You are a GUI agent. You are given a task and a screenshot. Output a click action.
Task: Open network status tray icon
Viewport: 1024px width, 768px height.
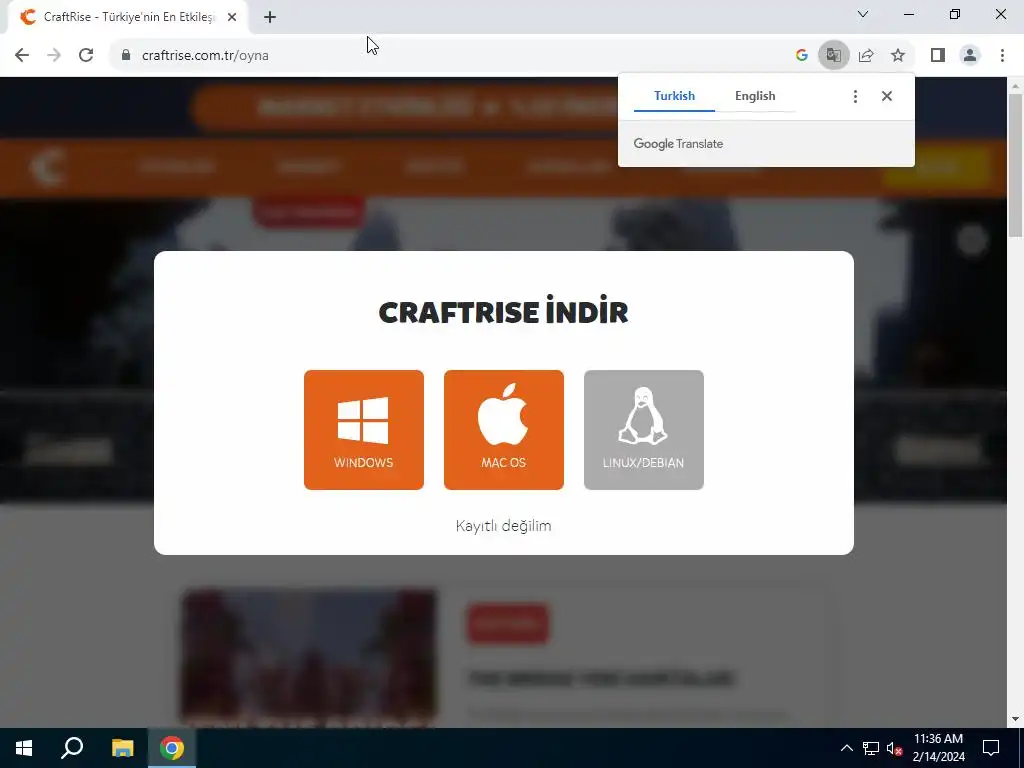tap(871, 748)
